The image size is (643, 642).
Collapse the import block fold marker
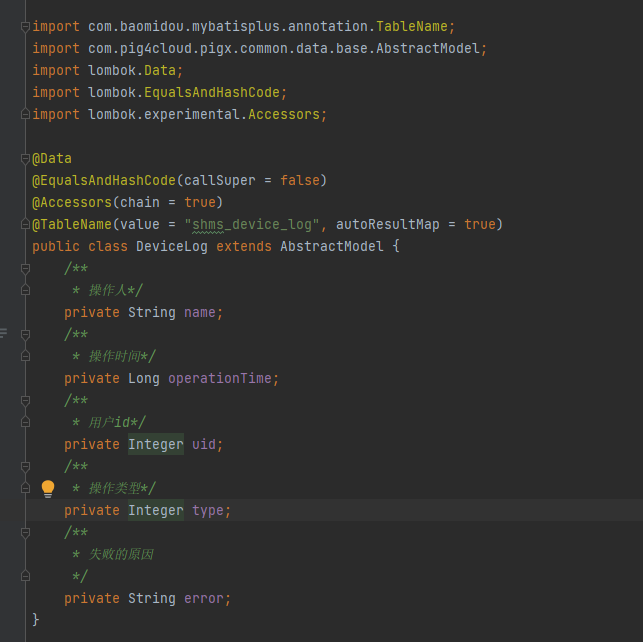pyautogui.click(x=25, y=26)
